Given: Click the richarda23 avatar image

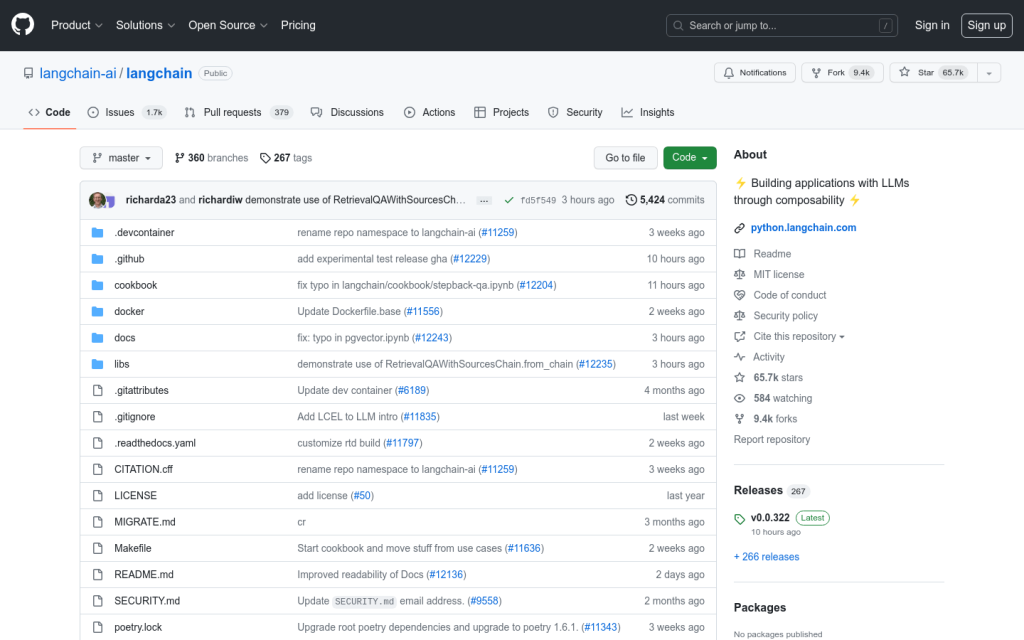Looking at the screenshot, I should pos(97,200).
